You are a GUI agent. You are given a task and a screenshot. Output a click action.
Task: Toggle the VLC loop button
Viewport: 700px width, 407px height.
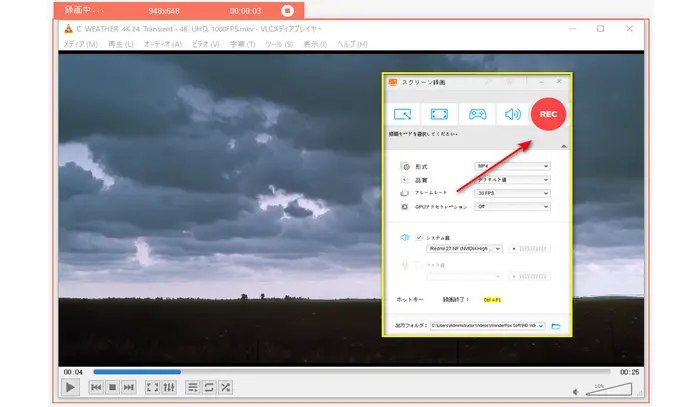tap(209, 387)
